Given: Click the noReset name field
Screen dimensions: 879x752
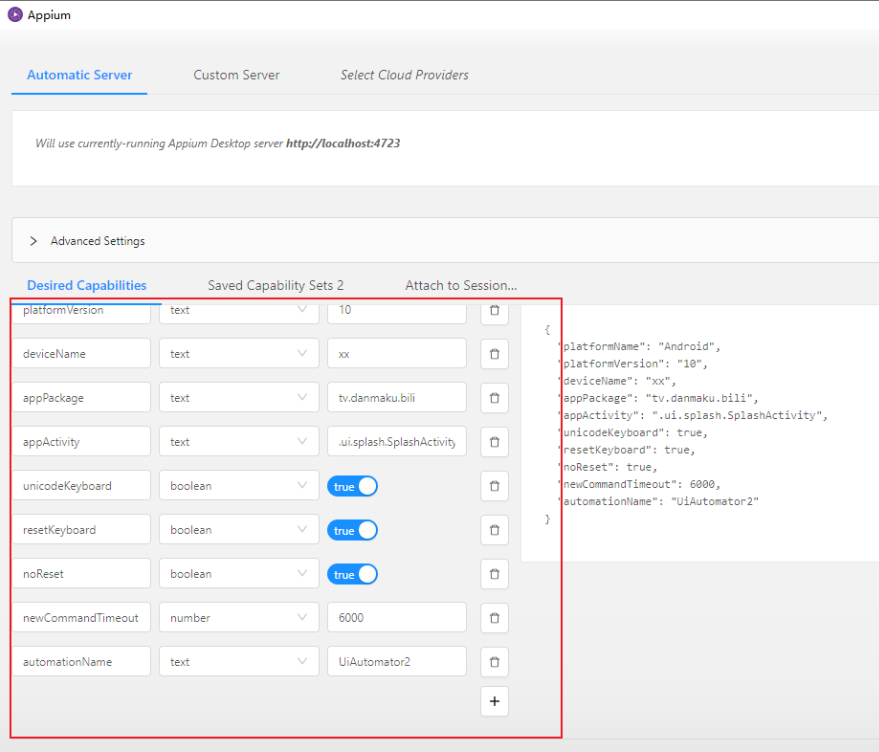Looking at the screenshot, I should [x=82, y=574].
